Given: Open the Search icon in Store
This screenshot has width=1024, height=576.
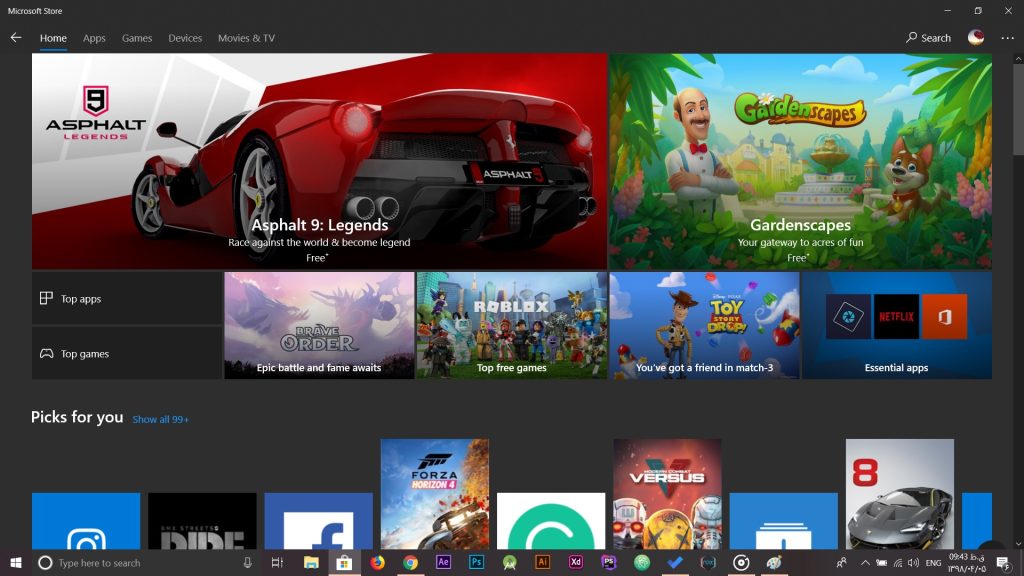Looking at the screenshot, I should [928, 38].
